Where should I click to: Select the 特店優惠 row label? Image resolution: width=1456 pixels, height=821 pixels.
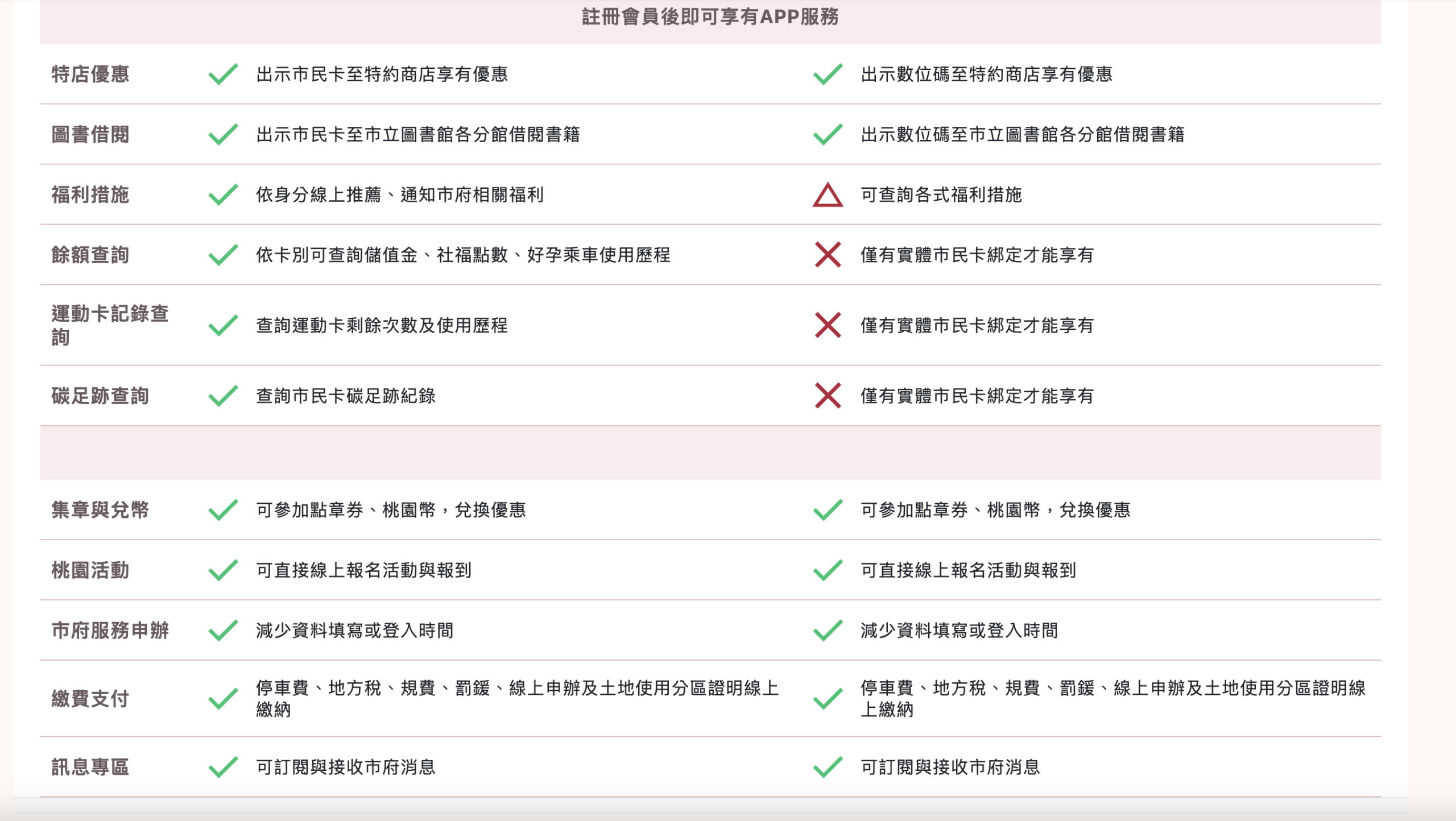[x=90, y=74]
